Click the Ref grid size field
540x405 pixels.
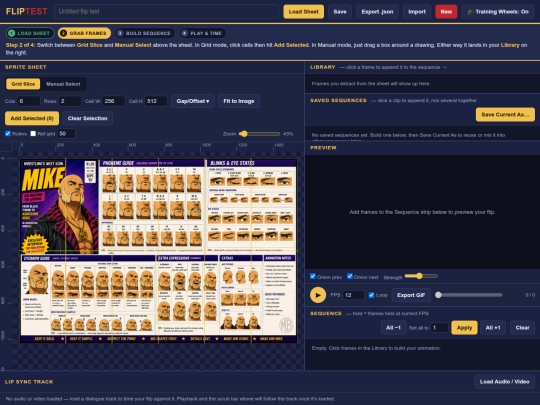click(x=66, y=134)
